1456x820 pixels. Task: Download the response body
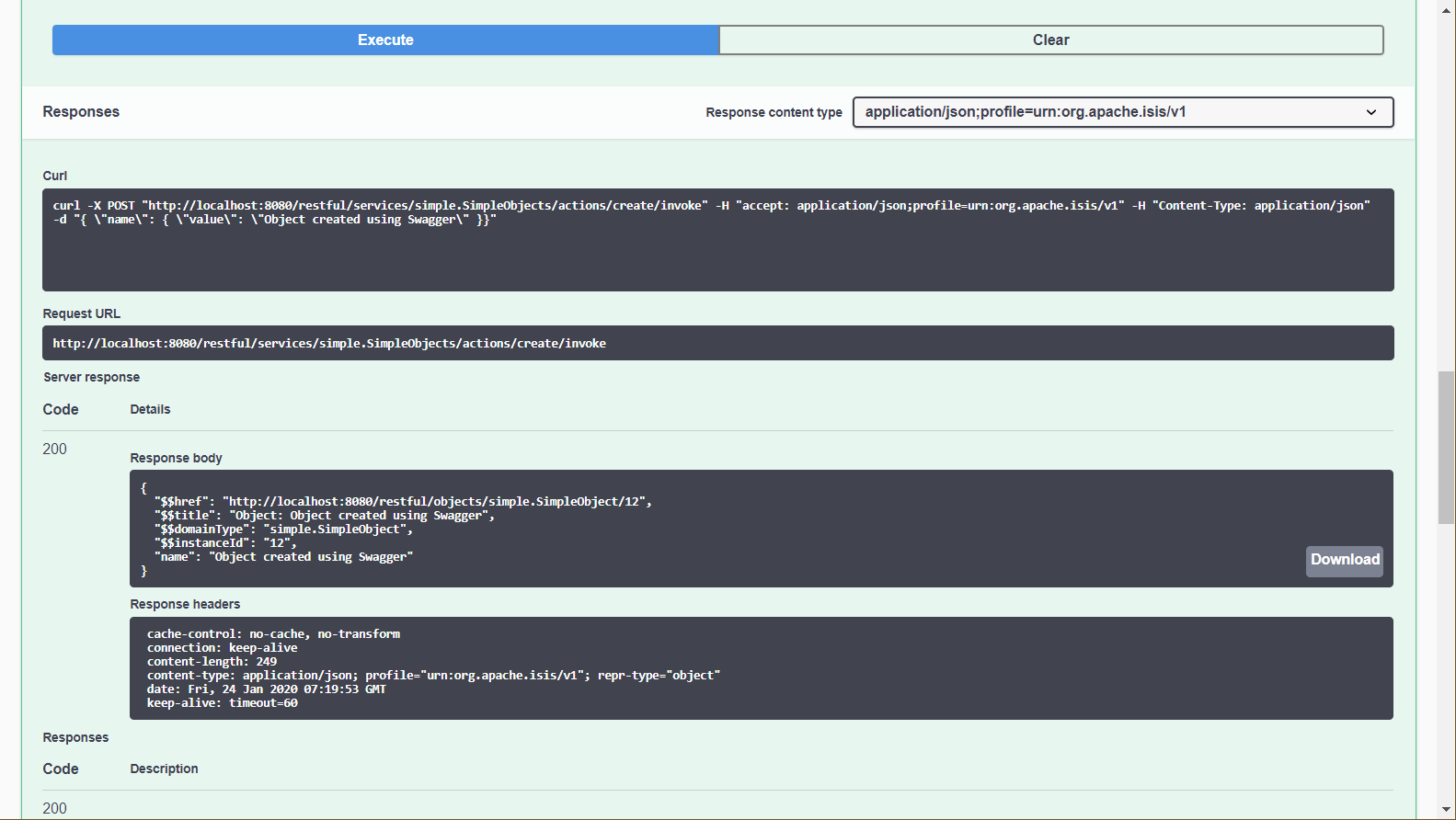(1344, 560)
